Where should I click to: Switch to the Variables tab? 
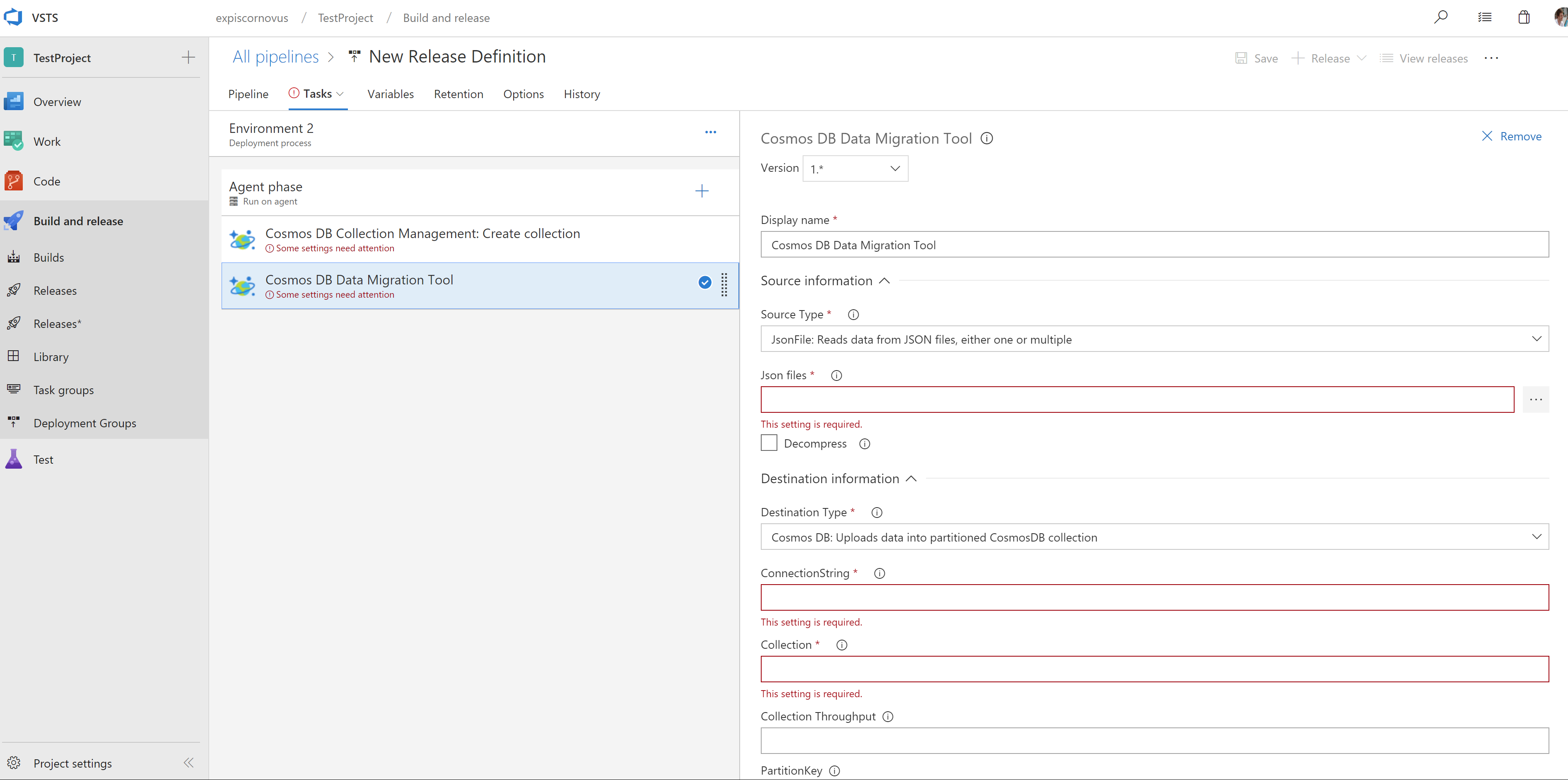[x=391, y=94]
